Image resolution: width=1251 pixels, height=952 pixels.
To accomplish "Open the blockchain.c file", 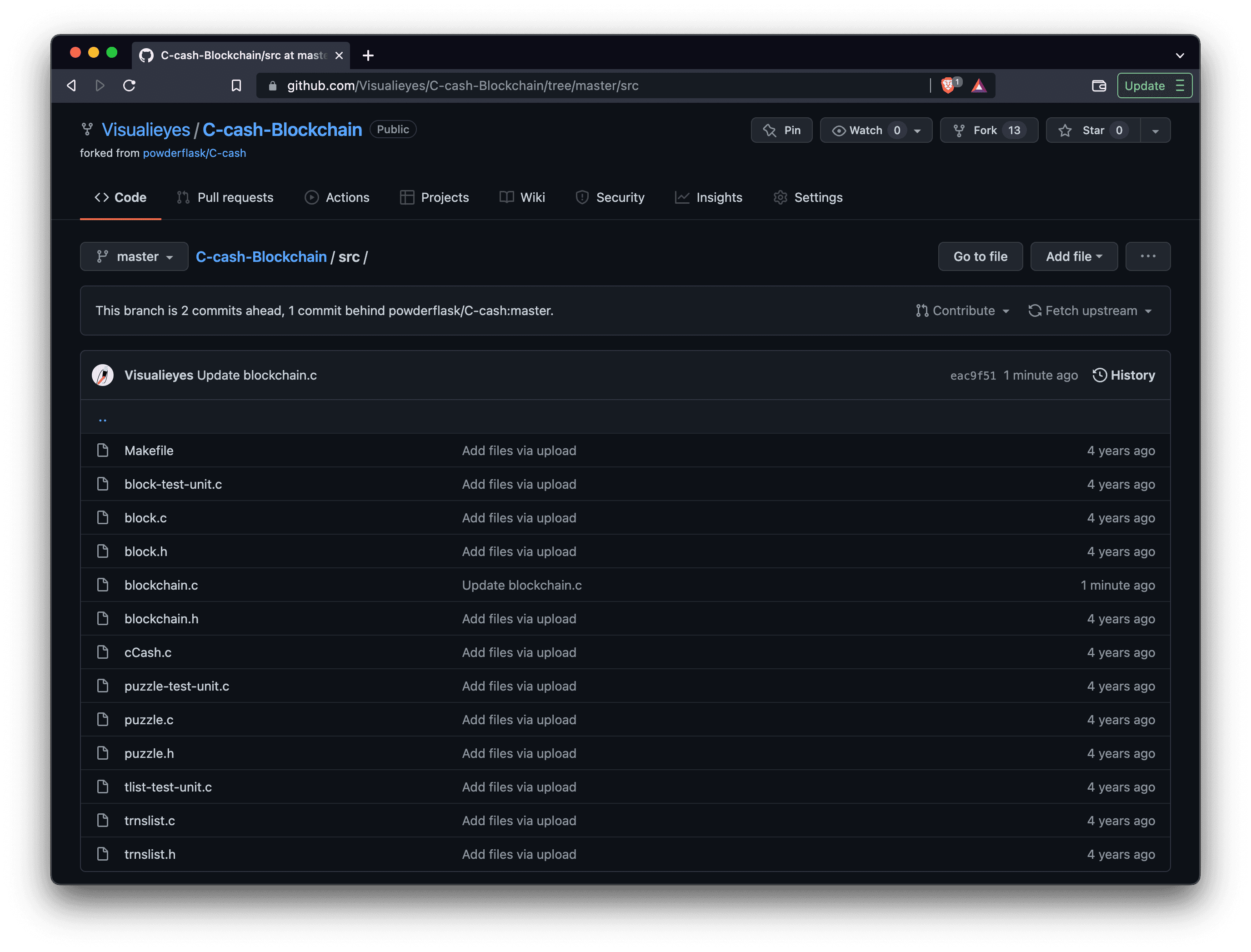I will click(x=161, y=586).
